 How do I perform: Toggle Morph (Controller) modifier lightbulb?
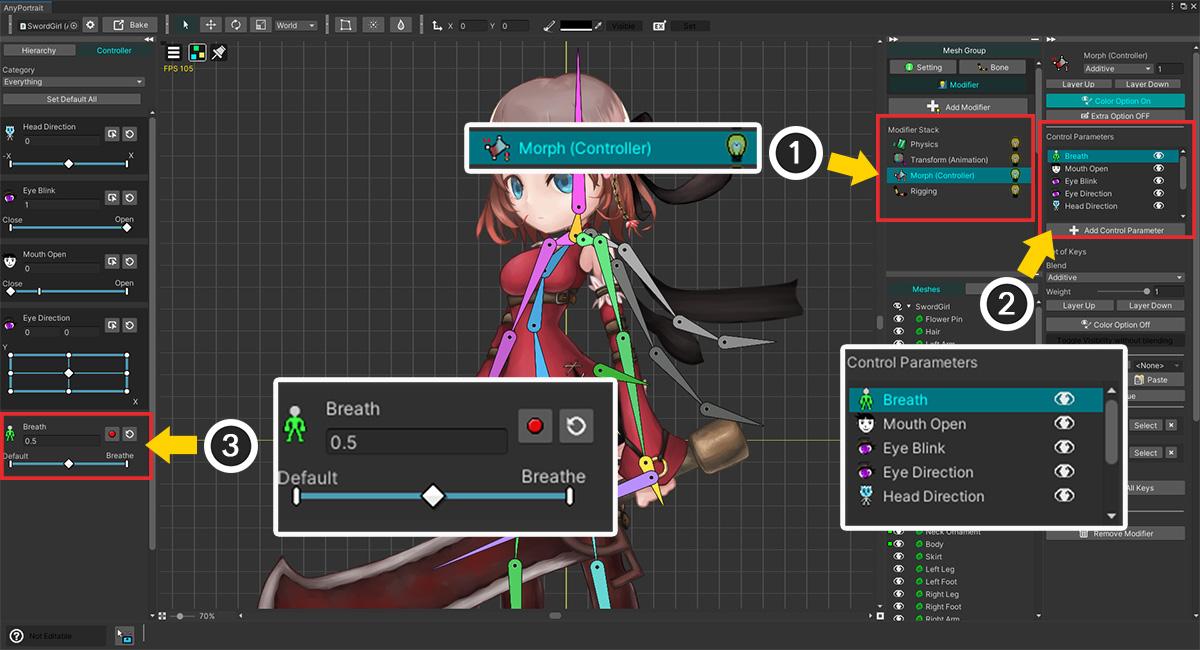(x=1015, y=176)
